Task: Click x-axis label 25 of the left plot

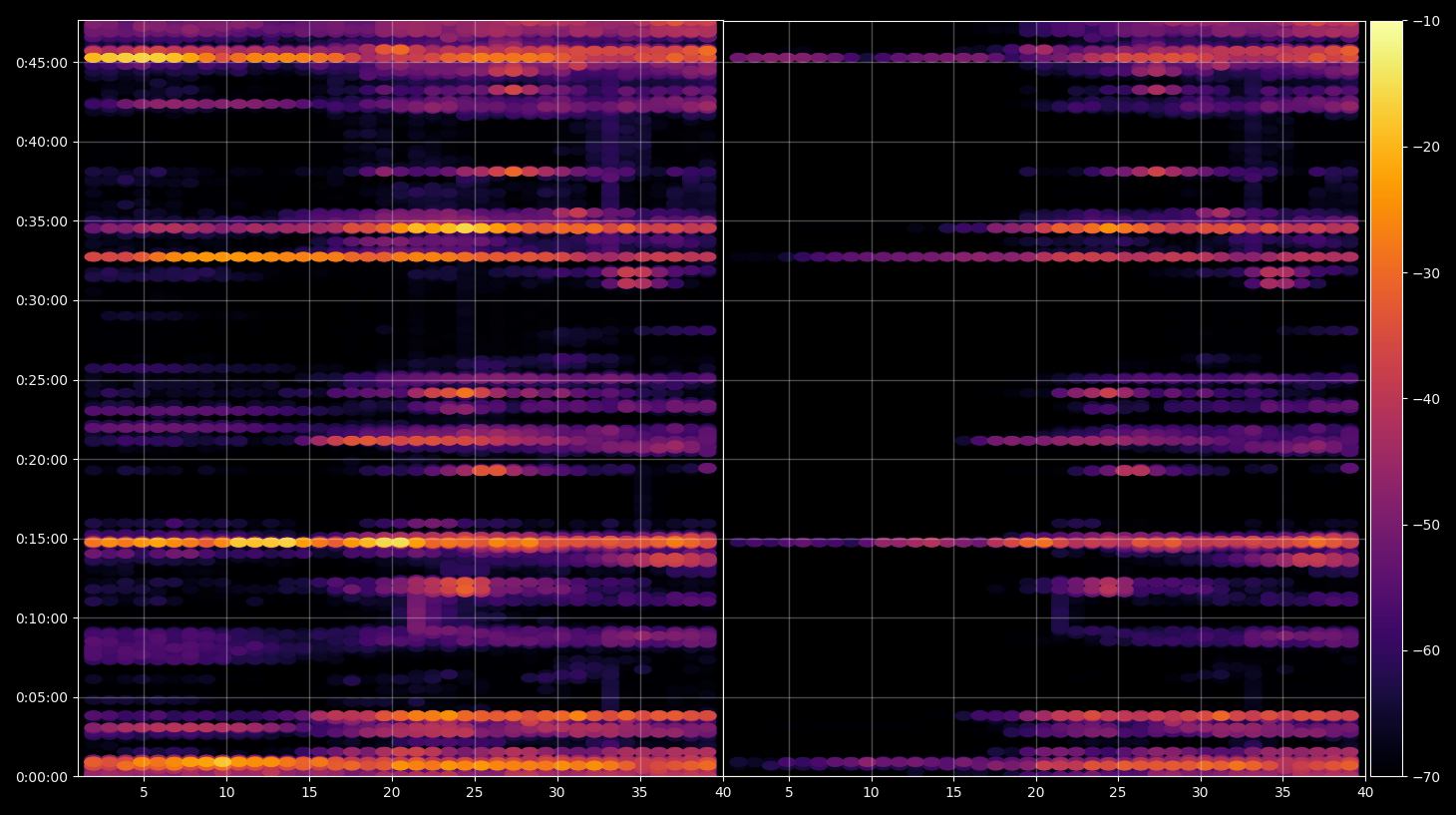Action: (x=474, y=793)
